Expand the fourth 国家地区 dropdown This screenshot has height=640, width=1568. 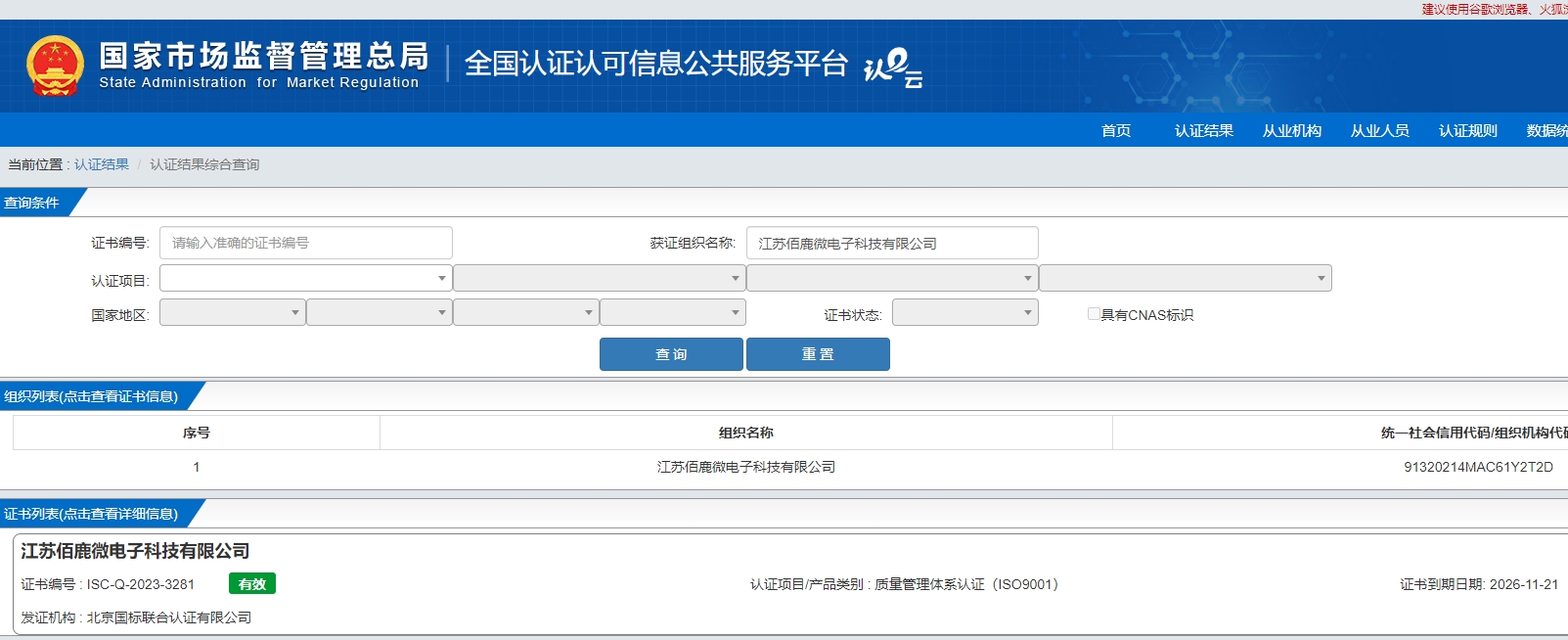coord(673,312)
